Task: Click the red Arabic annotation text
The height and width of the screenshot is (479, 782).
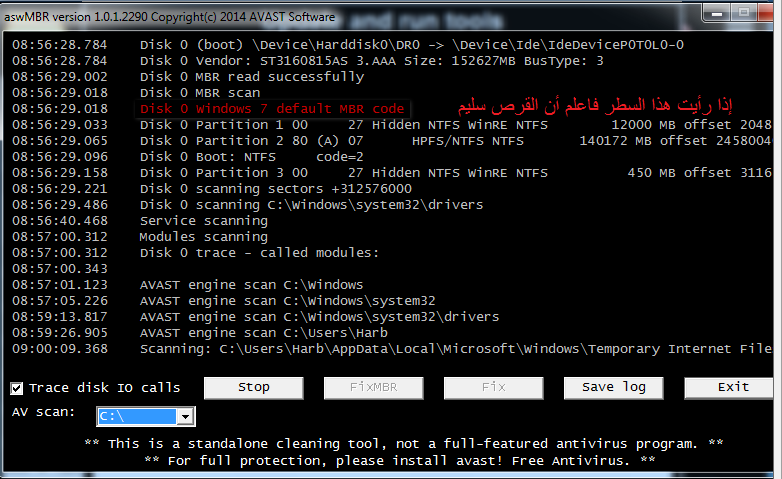Action: click(x=595, y=106)
